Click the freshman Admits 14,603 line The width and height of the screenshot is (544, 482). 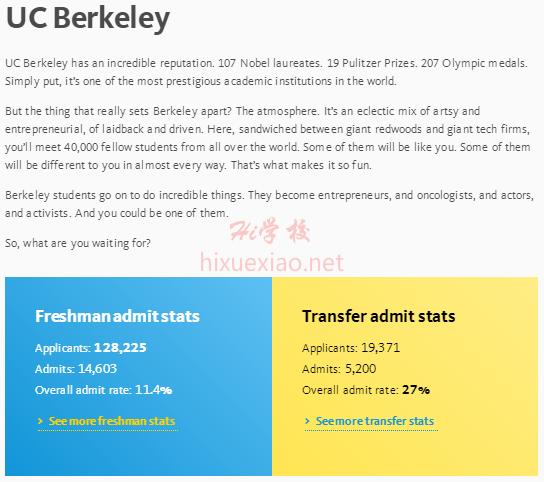(x=76, y=369)
